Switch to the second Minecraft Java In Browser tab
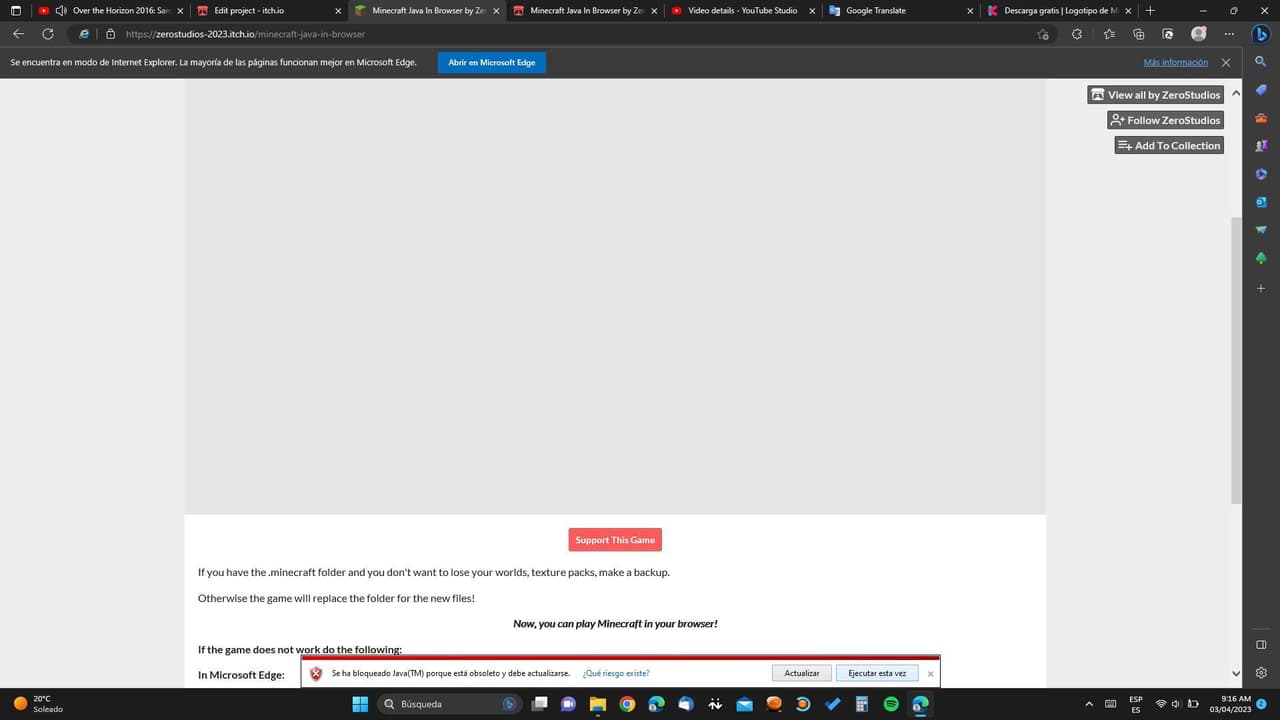The height and width of the screenshot is (720, 1280). pyautogui.click(x=585, y=10)
